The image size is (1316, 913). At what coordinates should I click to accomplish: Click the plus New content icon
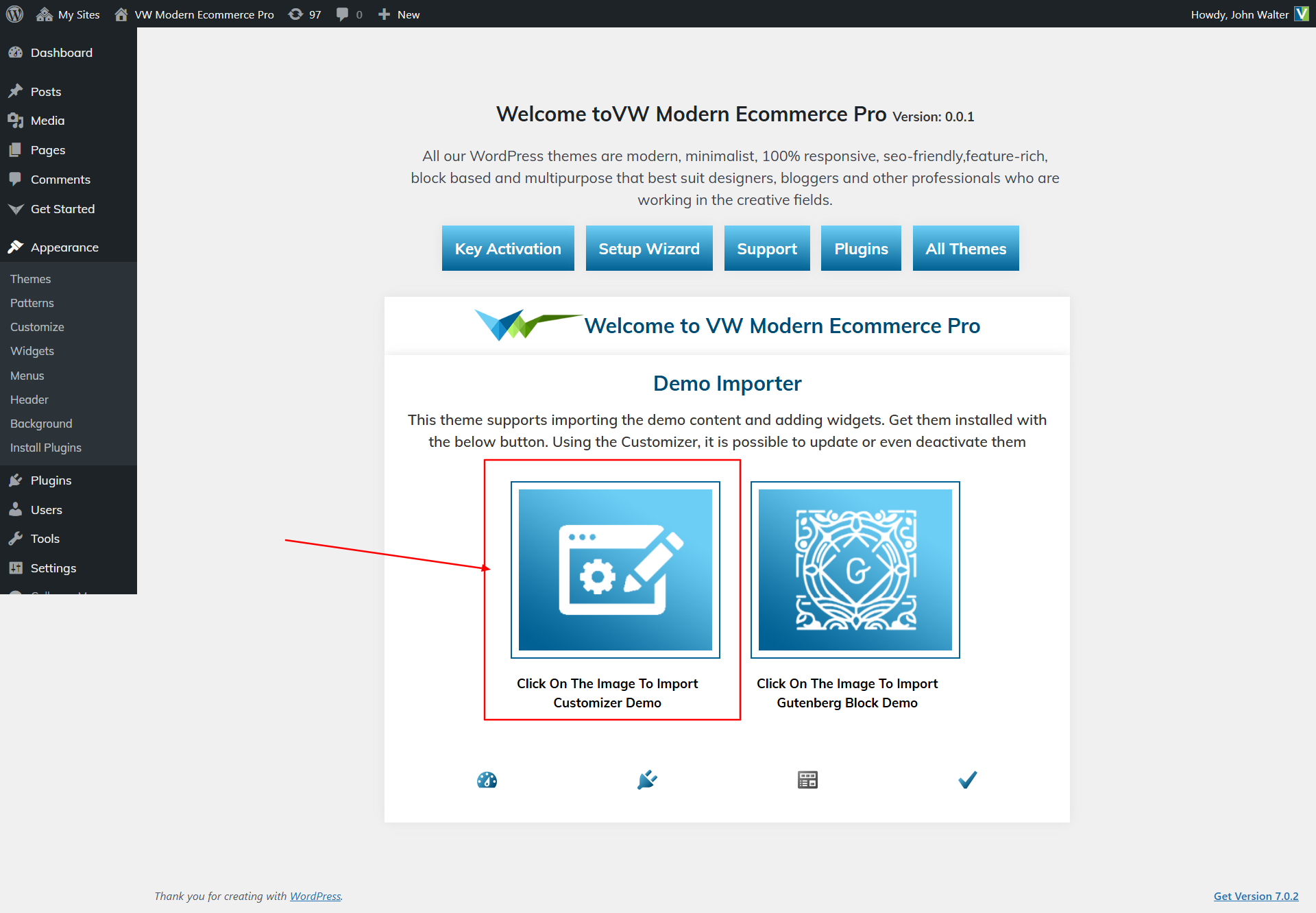point(384,14)
